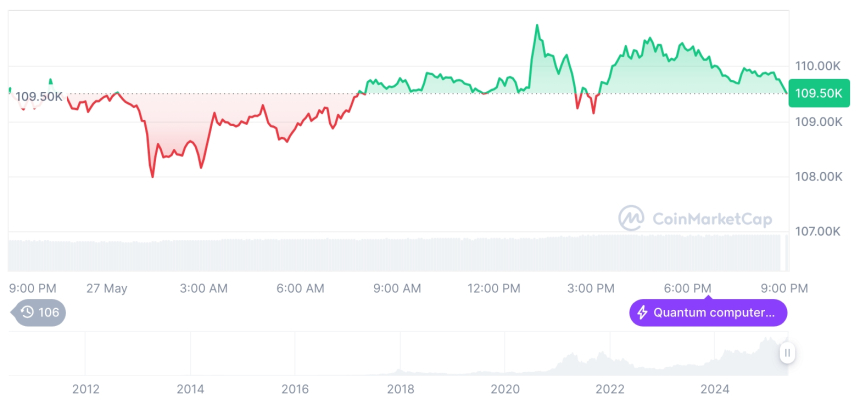This screenshot has height=401, width=860.
Task: Open the "Quantum computer..." event label
Action: coord(713,313)
